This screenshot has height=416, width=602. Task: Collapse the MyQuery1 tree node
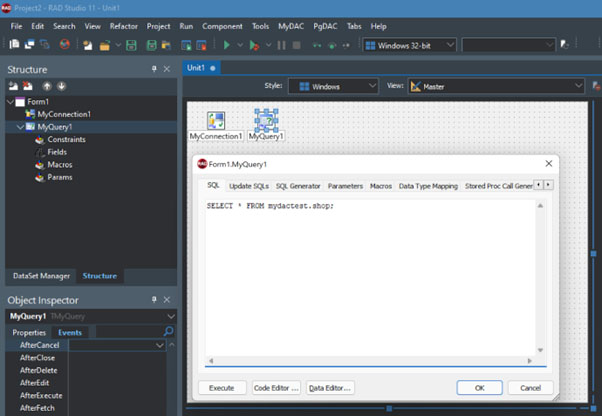[20, 127]
